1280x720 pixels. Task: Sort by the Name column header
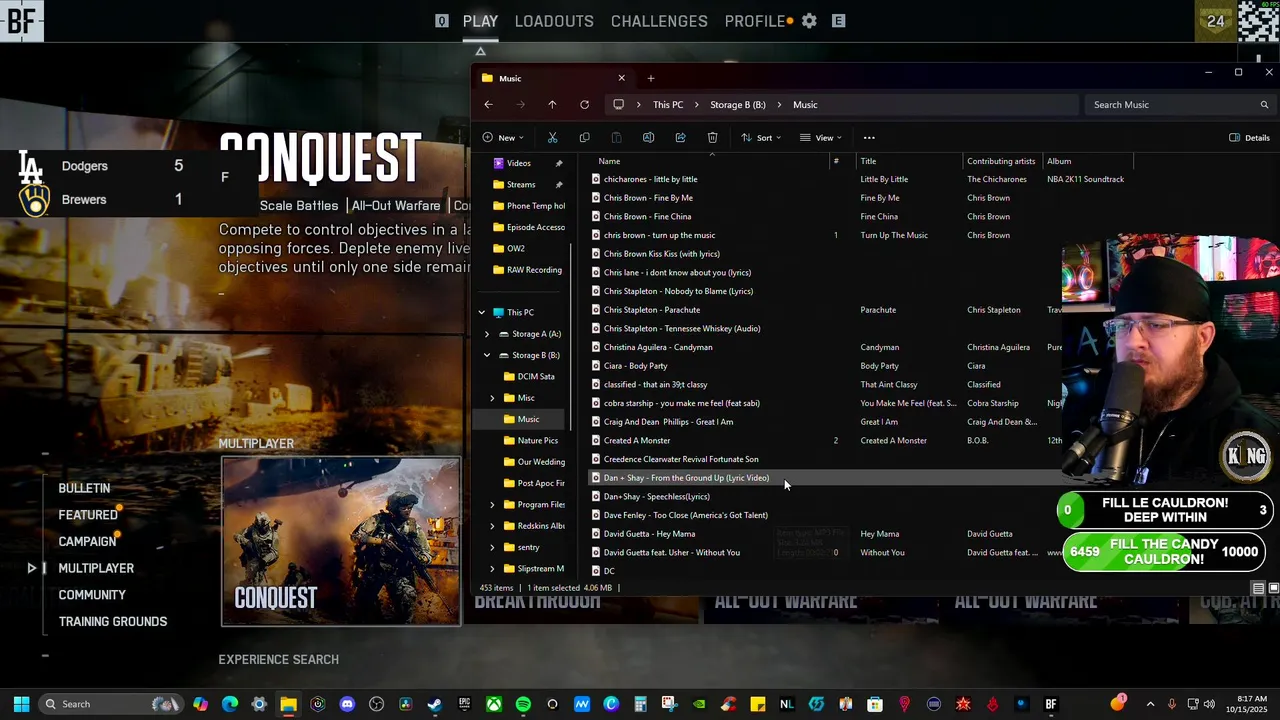click(x=609, y=161)
